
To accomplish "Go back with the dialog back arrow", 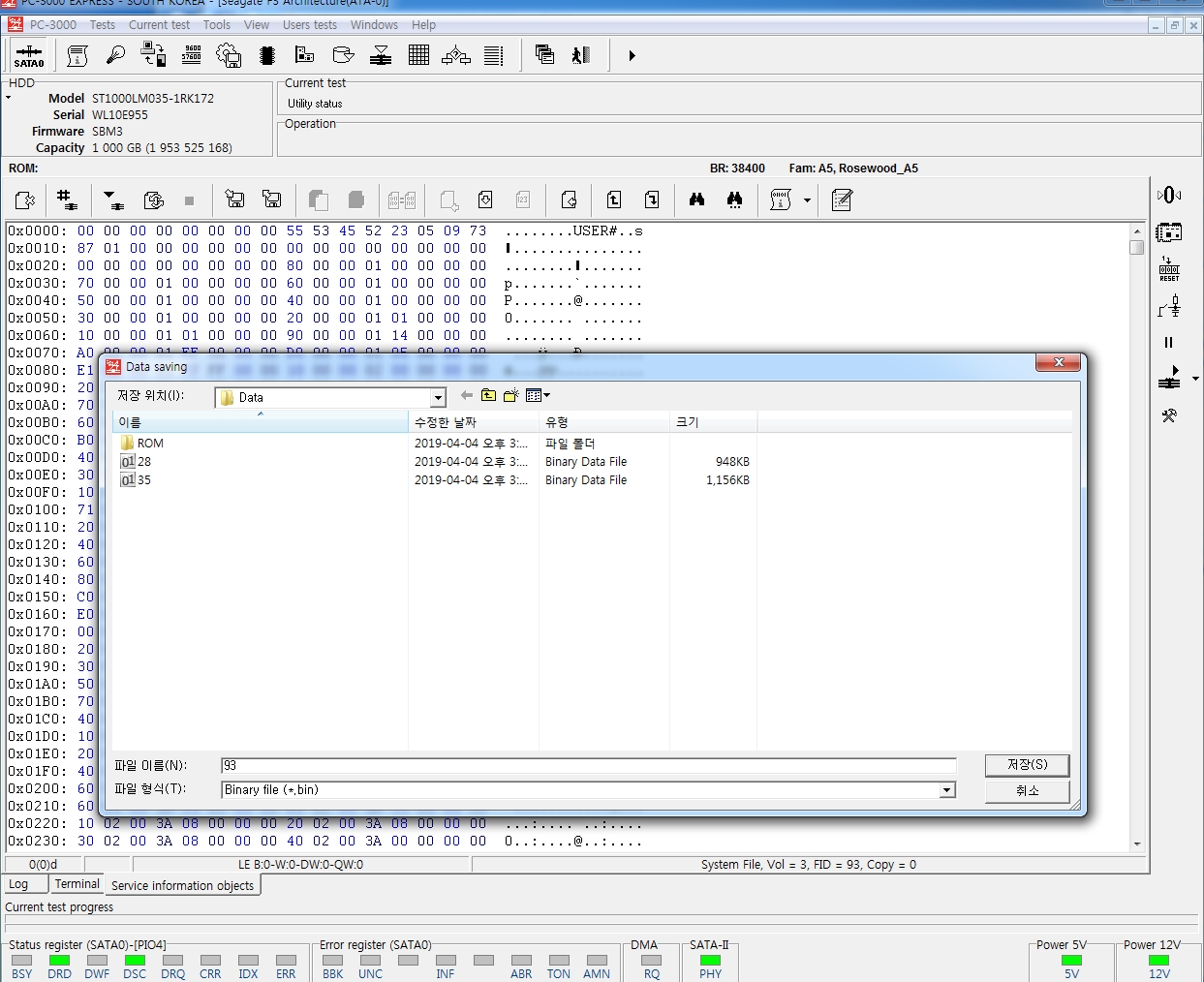I will [x=467, y=395].
